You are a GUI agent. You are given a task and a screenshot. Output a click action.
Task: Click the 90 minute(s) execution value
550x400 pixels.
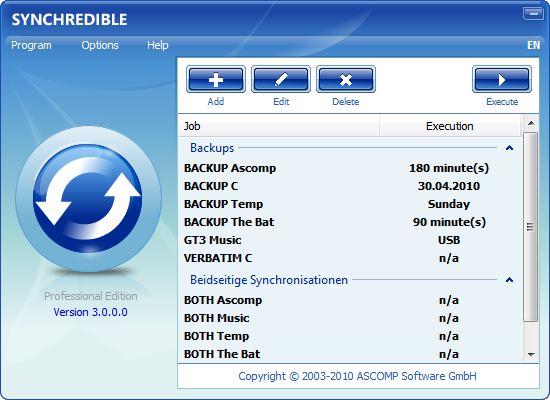point(449,222)
